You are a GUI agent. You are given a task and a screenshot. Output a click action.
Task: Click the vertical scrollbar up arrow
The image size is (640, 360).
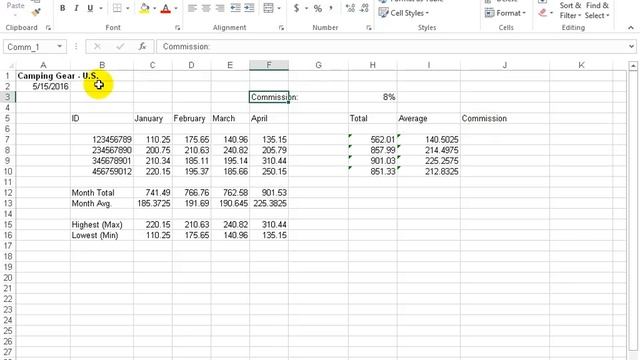tap(633, 66)
